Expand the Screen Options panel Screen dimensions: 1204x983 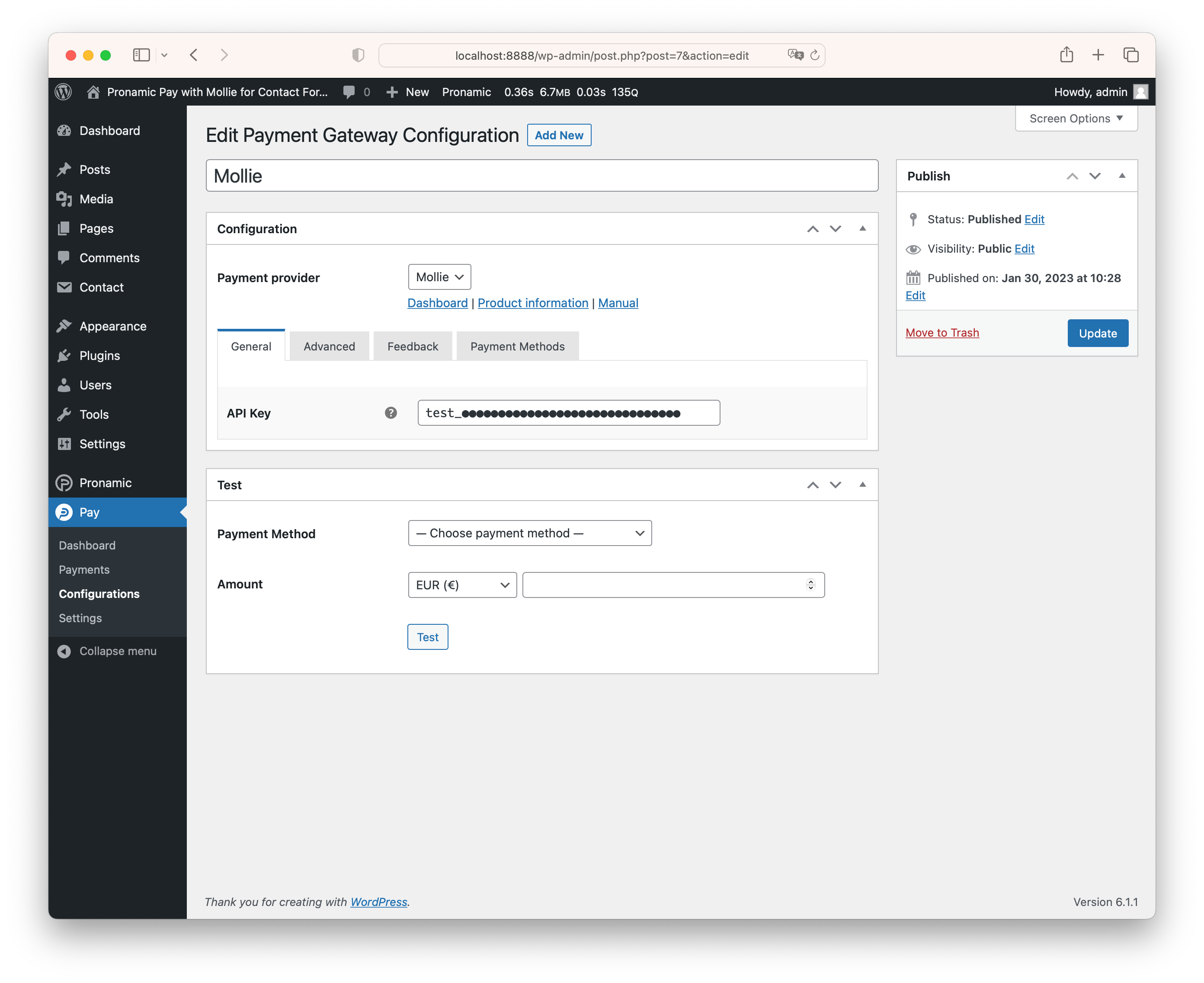pyautogui.click(x=1076, y=119)
